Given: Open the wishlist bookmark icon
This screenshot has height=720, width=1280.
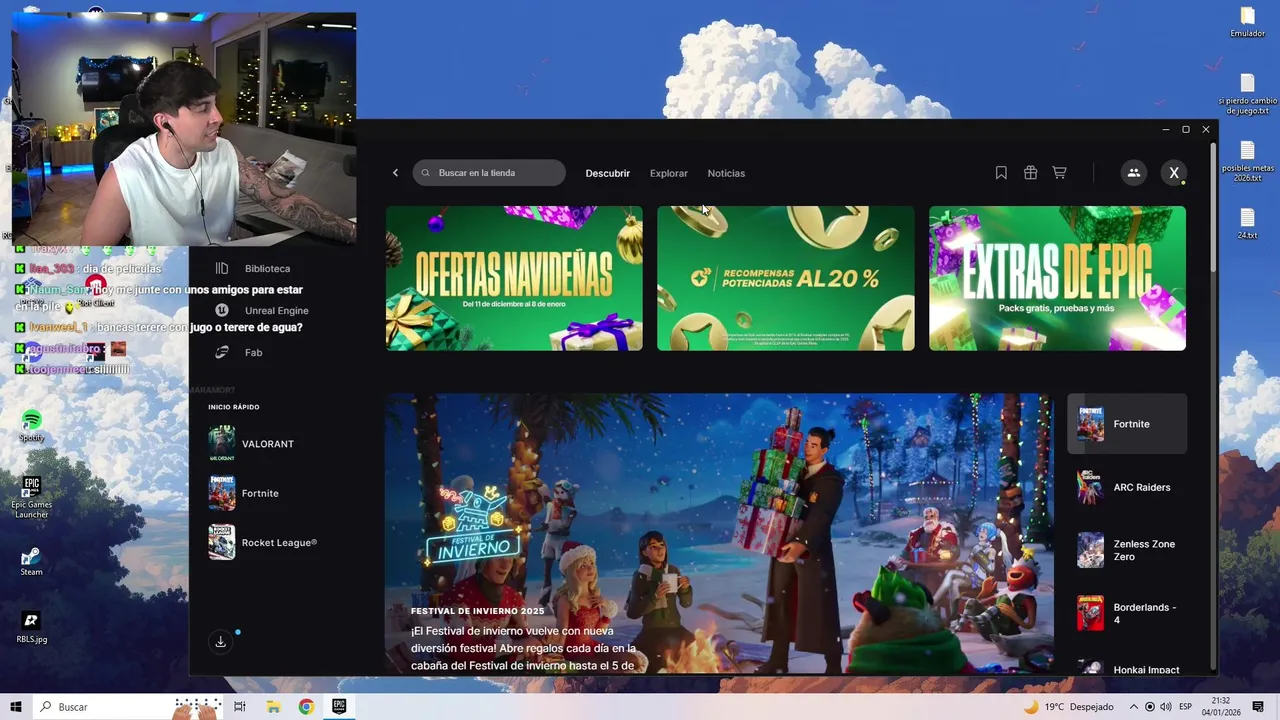Looking at the screenshot, I should [1001, 173].
